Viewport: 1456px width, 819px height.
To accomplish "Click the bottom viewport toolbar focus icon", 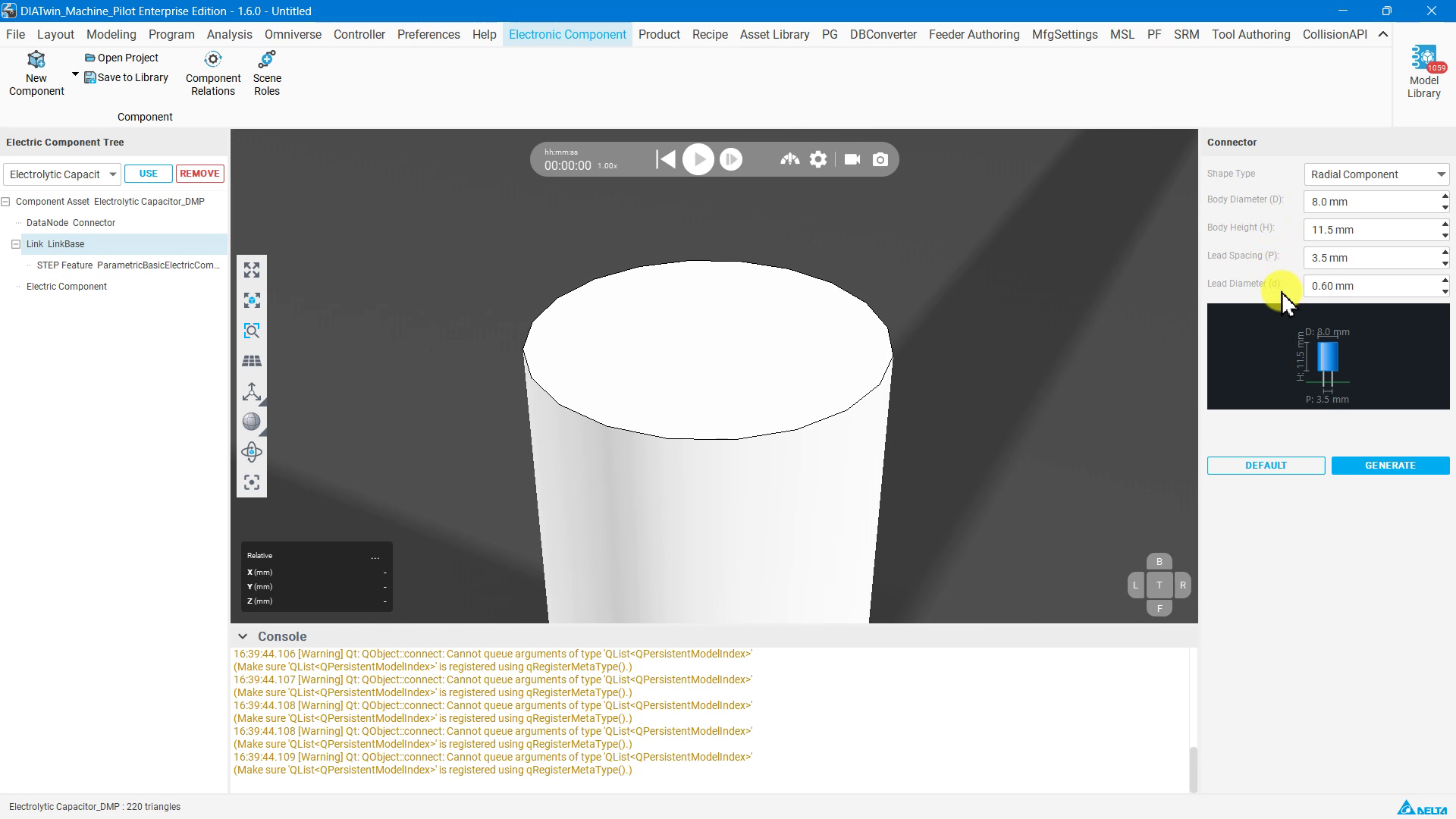I will click(x=252, y=482).
